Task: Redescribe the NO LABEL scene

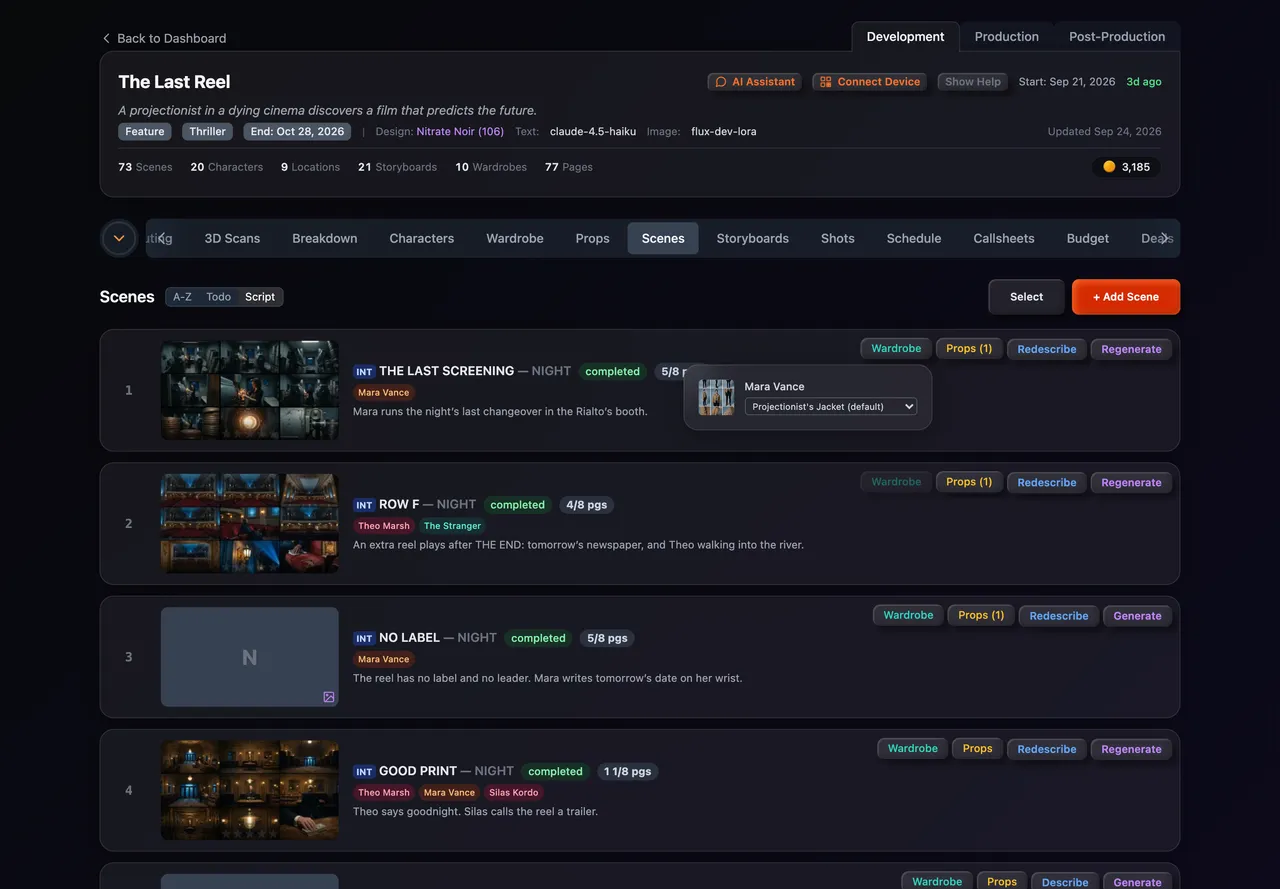Action: point(1059,615)
